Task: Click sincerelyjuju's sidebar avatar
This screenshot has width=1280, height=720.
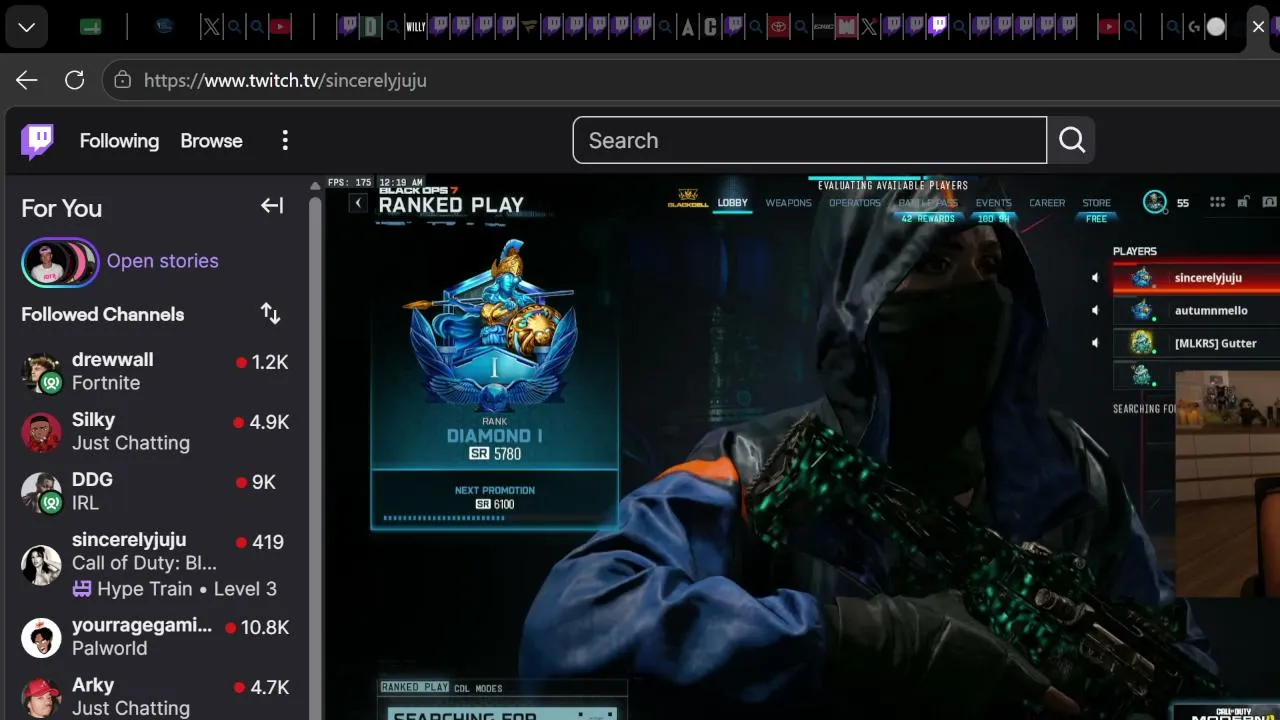Action: [41, 565]
